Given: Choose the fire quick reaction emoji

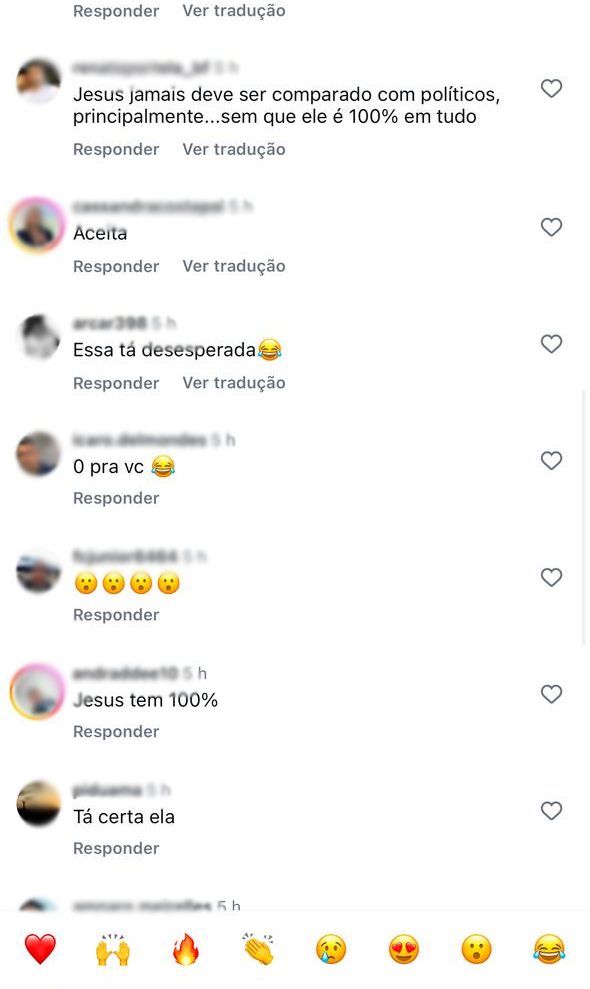Looking at the screenshot, I should pos(186,949).
